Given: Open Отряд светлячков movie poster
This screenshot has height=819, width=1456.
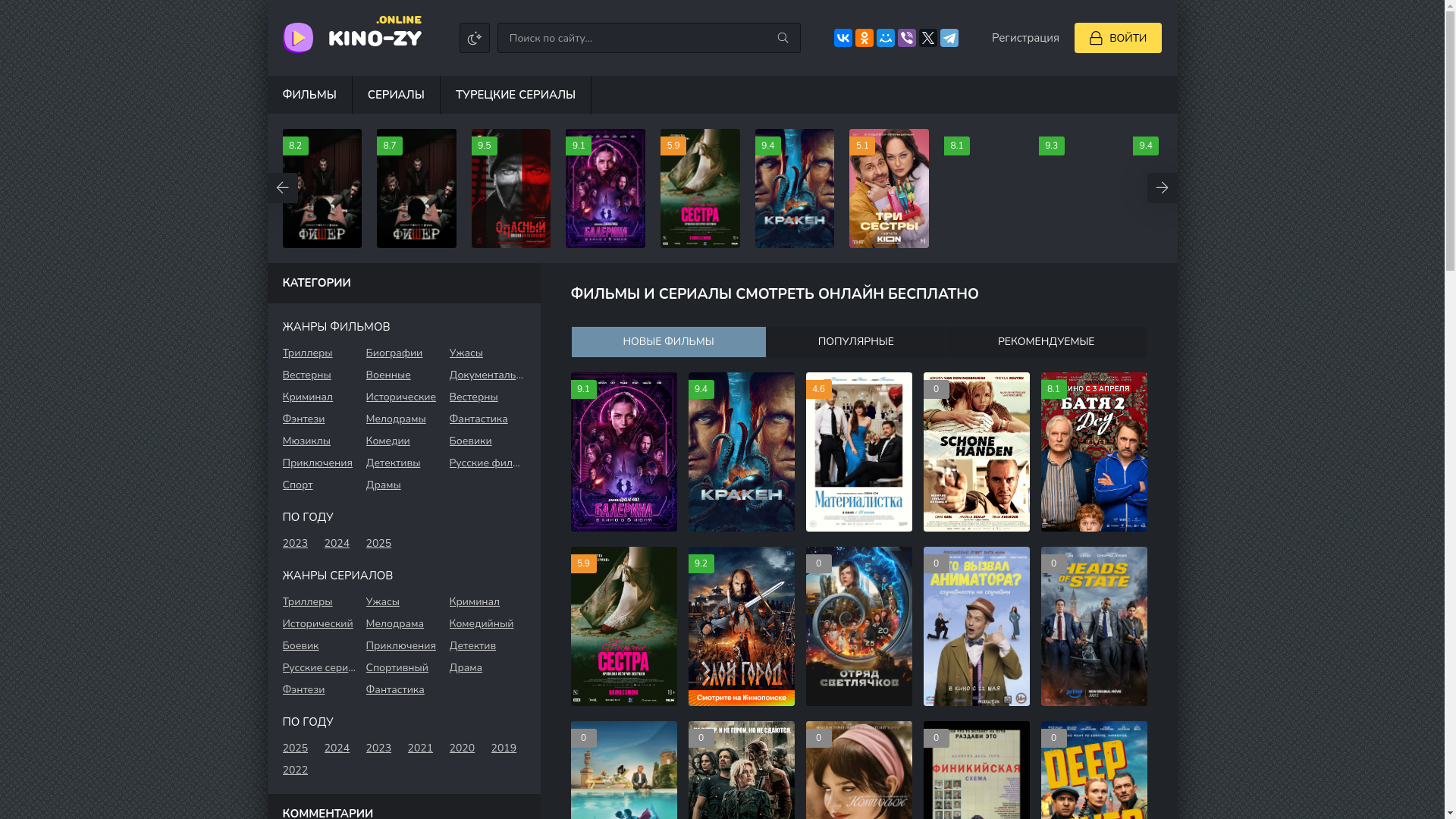Looking at the screenshot, I should 859,626.
